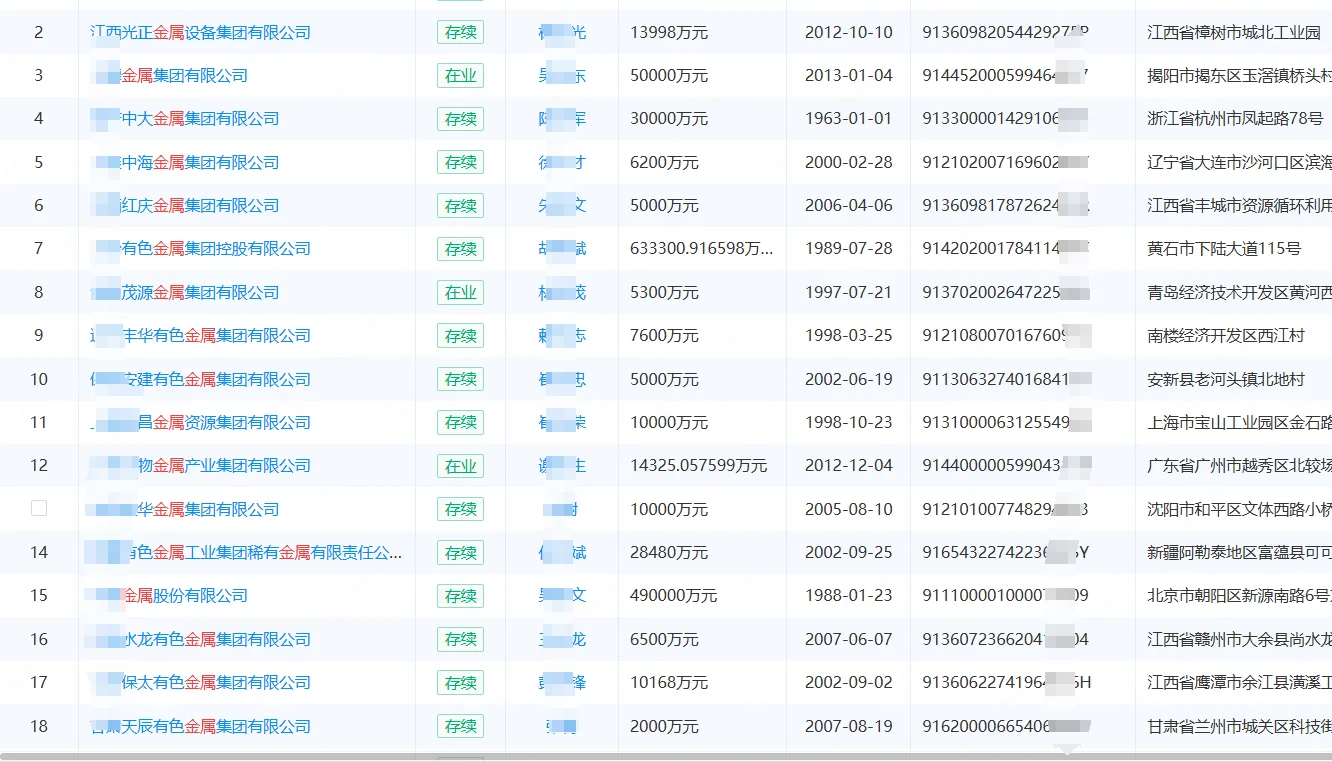
Task: Click the 30000万元 capital cell
Action: 669,118
